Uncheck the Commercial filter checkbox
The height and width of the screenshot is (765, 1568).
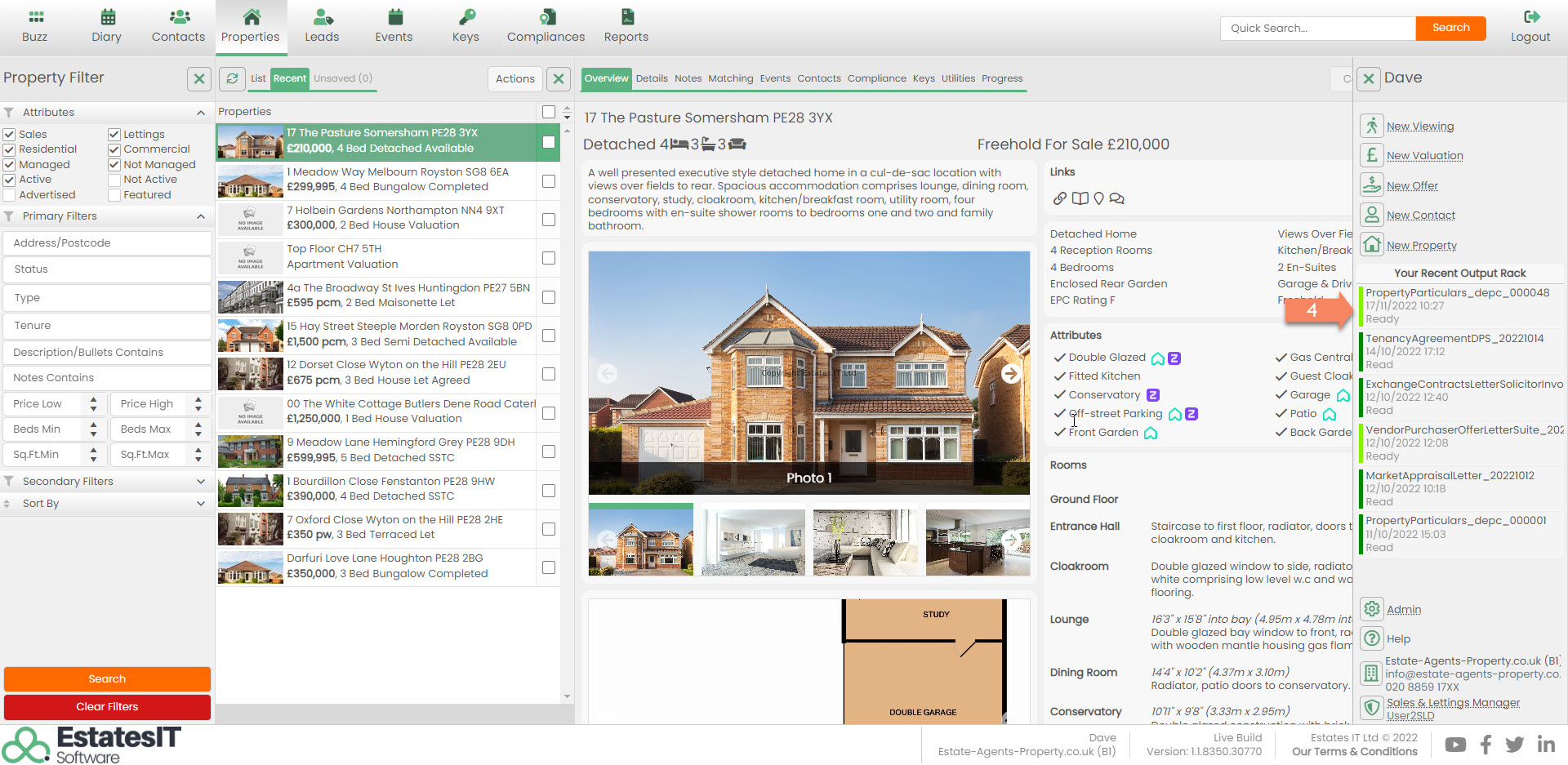[114, 149]
